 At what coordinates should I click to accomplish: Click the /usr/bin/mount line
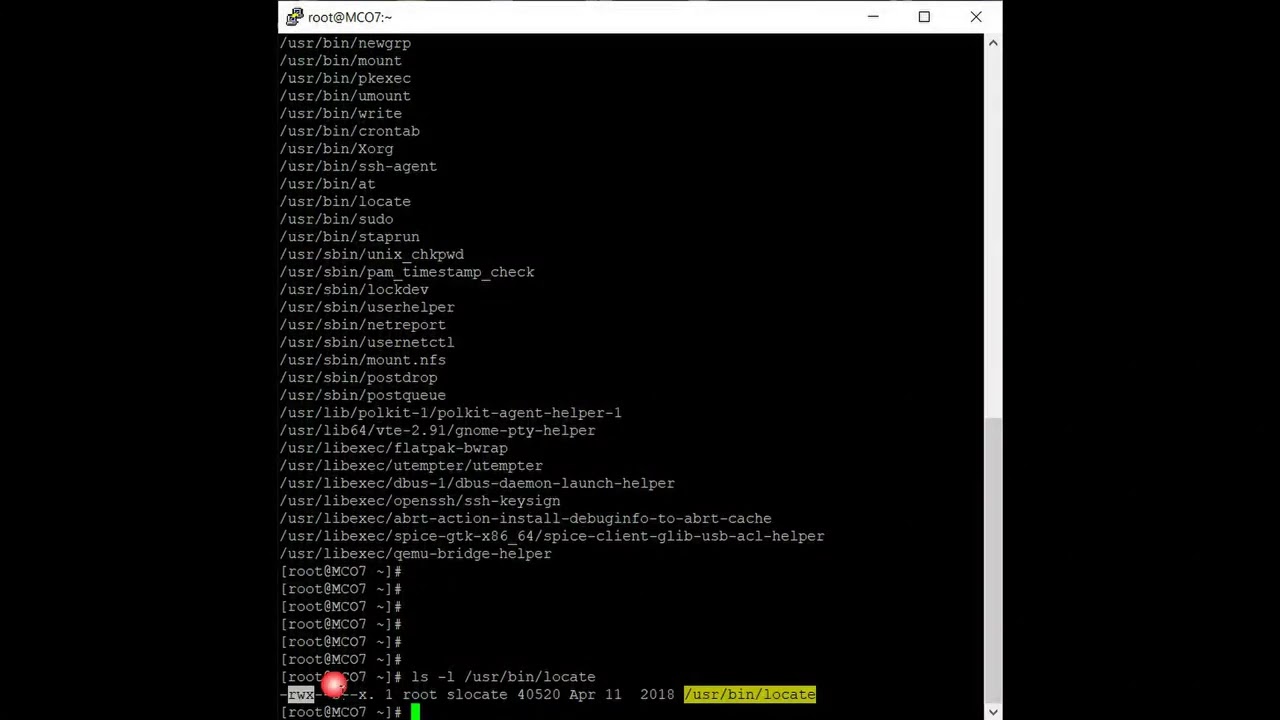click(x=341, y=61)
